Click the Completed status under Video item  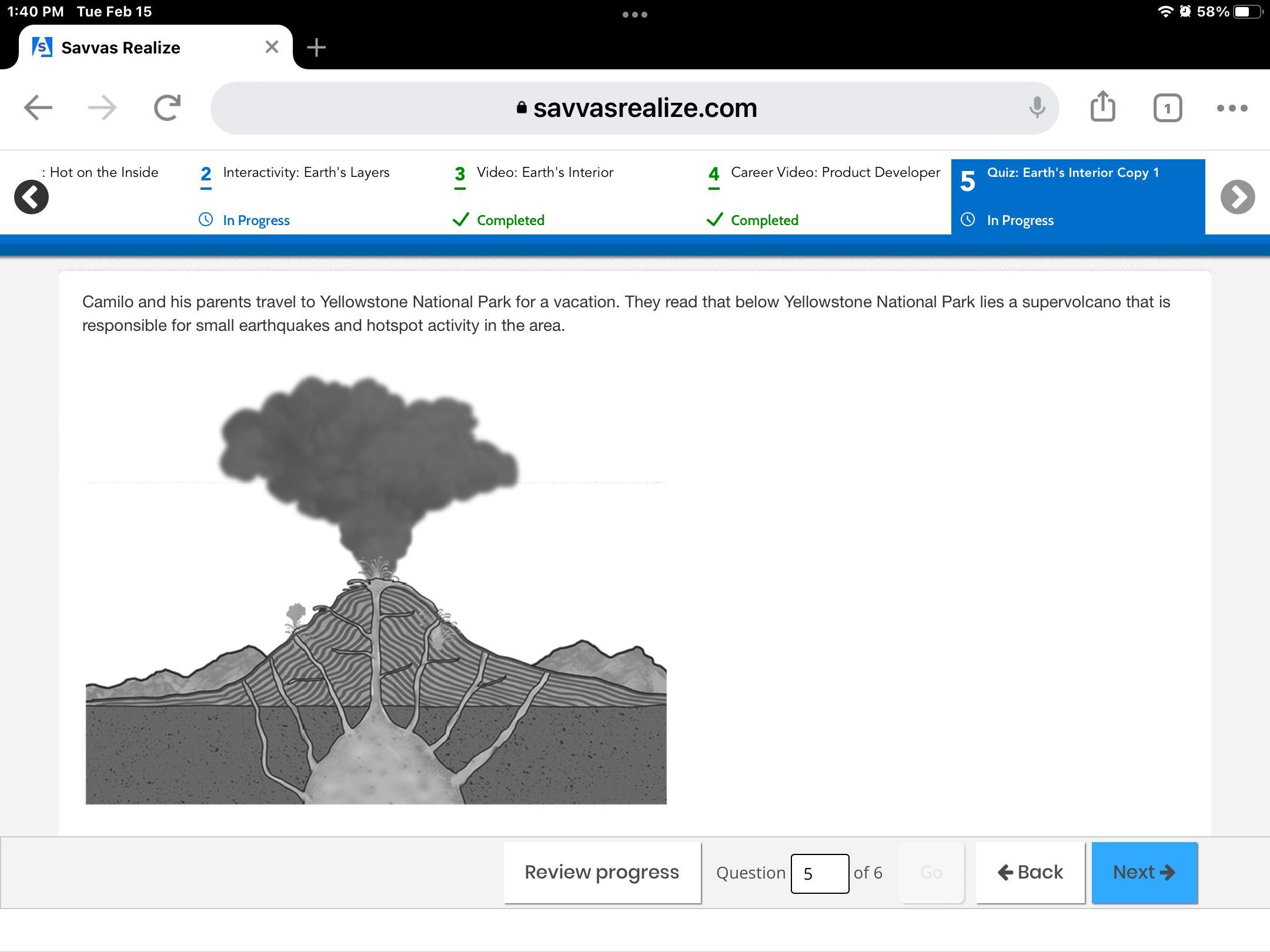pyautogui.click(x=510, y=220)
